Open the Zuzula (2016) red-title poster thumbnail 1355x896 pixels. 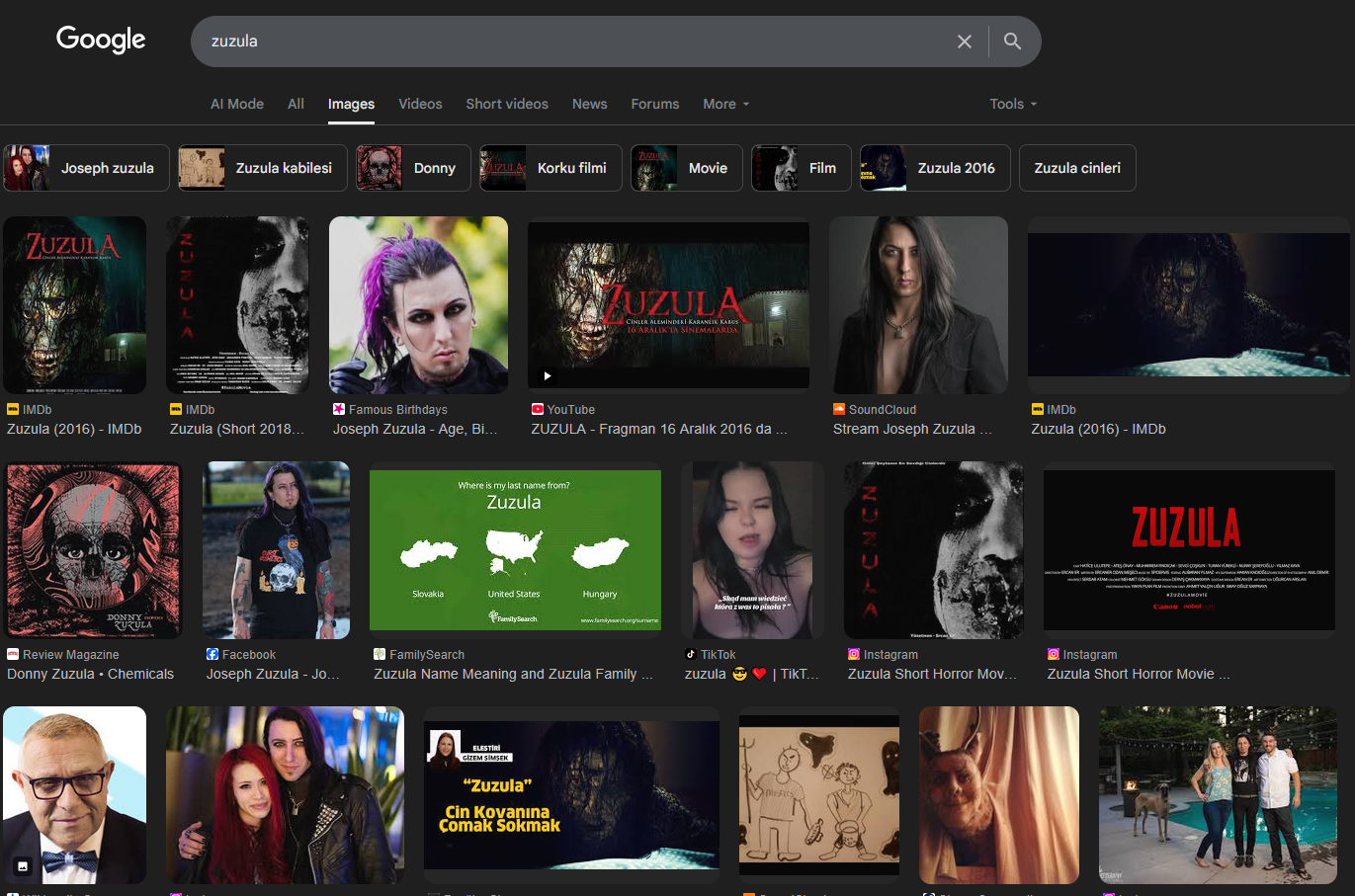(x=75, y=305)
